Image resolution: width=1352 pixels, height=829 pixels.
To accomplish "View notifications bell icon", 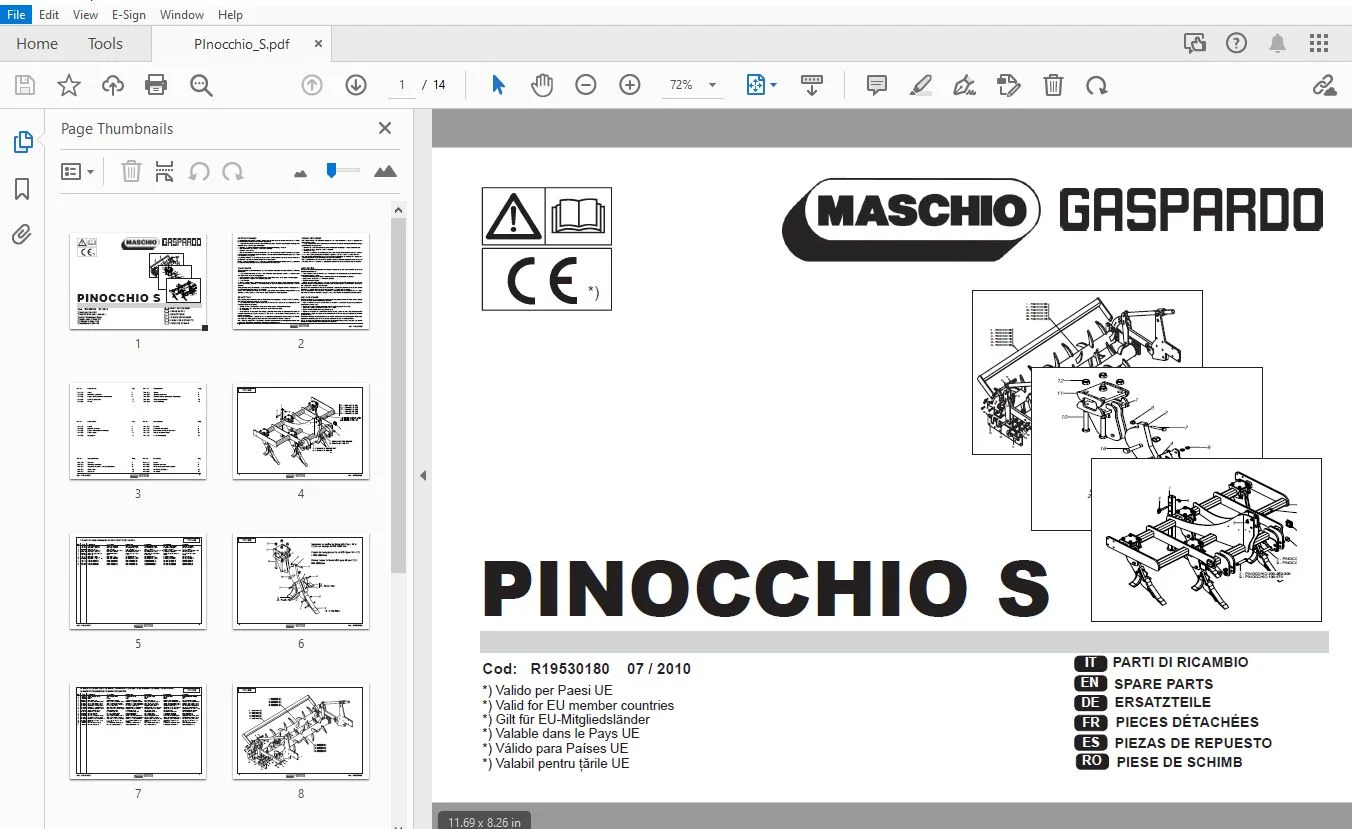I will coord(1278,43).
